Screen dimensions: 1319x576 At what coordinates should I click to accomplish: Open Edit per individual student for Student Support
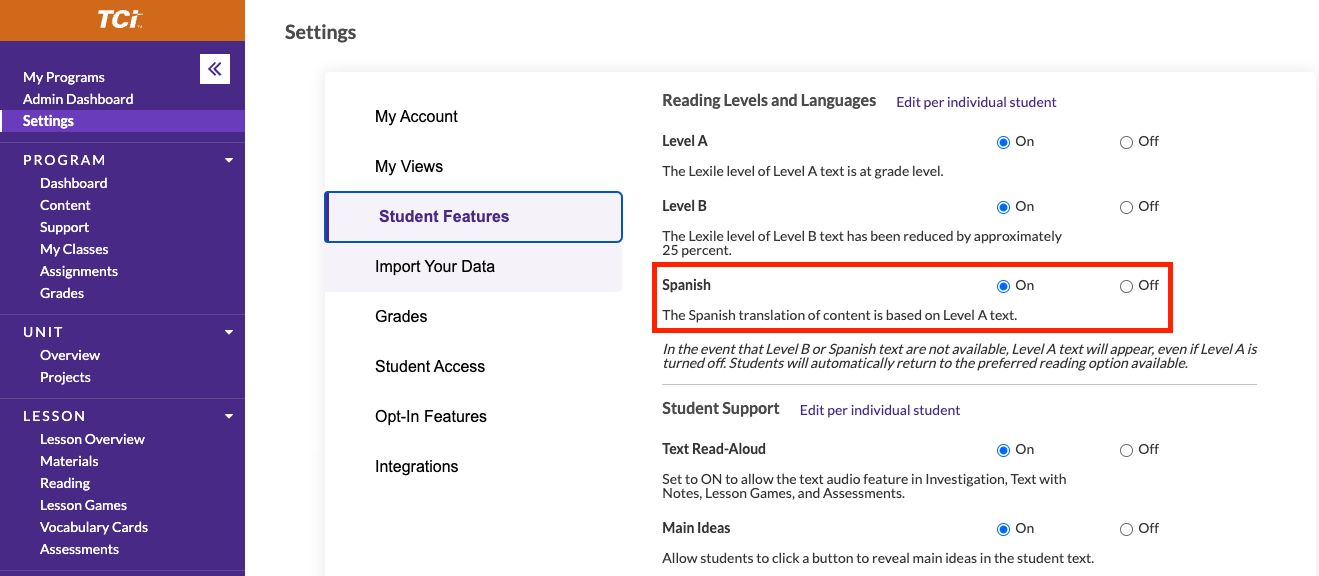click(x=879, y=409)
